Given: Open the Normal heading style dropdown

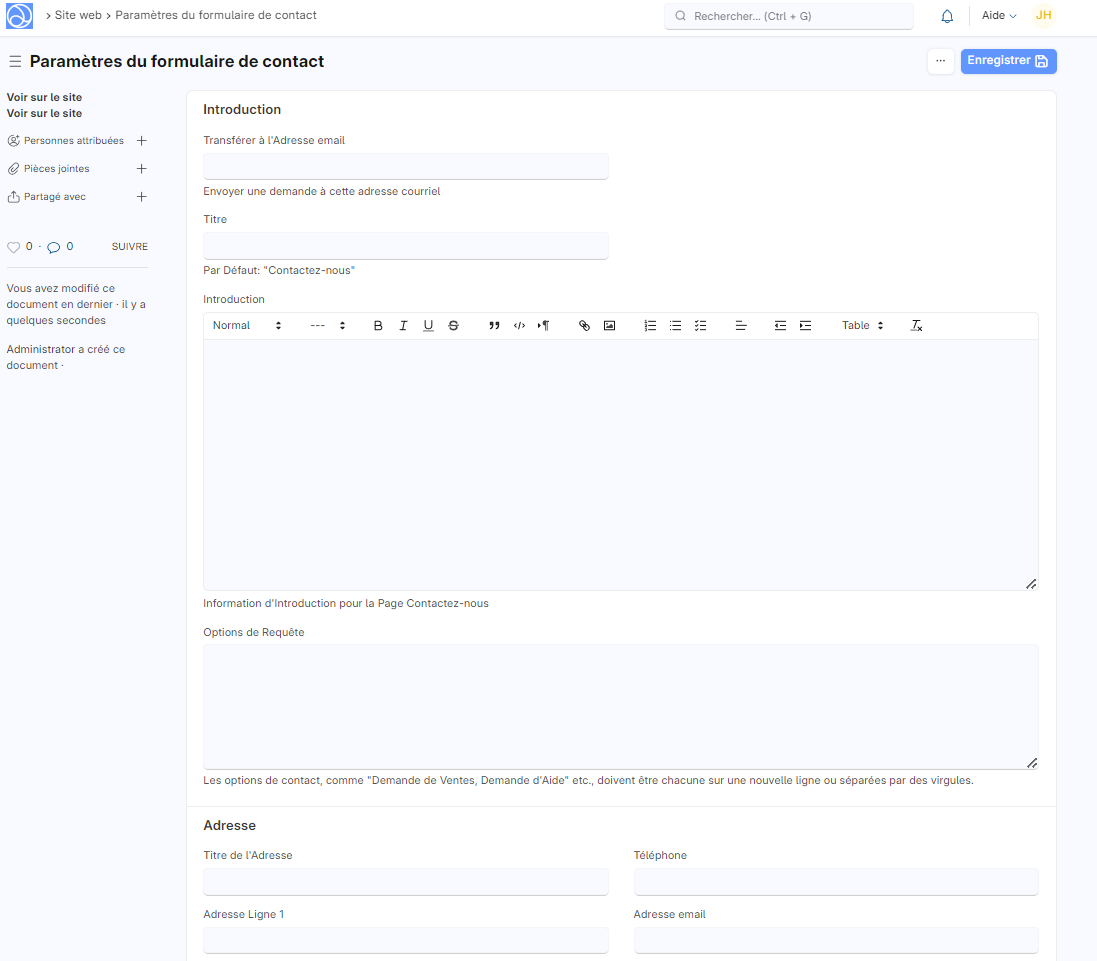Looking at the screenshot, I should click(247, 326).
